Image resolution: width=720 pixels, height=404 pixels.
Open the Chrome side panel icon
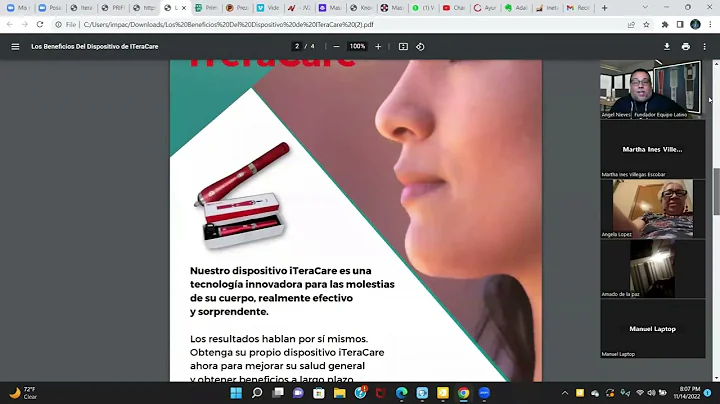(680, 24)
